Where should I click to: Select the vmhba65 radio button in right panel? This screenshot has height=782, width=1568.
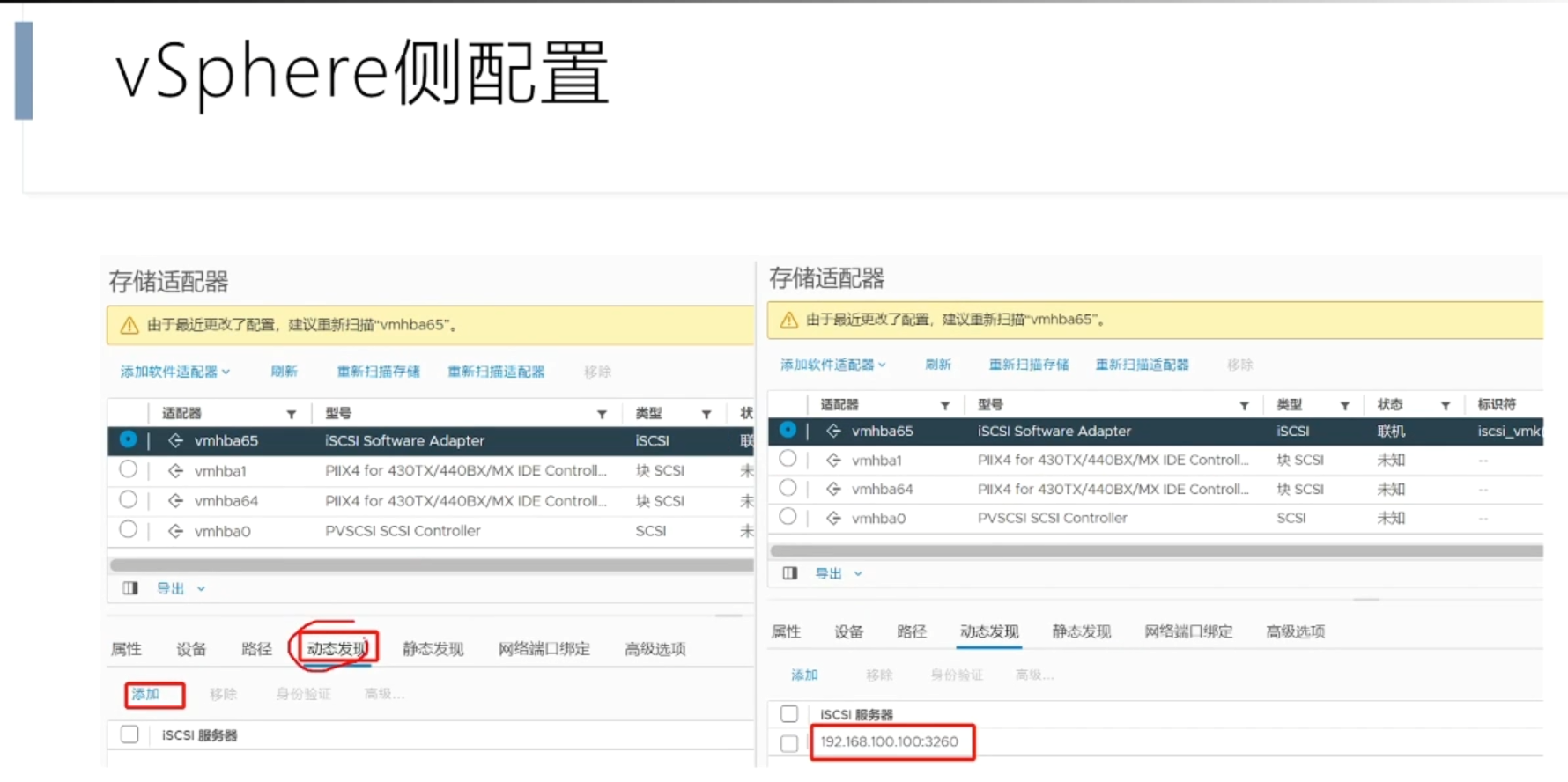pos(788,429)
